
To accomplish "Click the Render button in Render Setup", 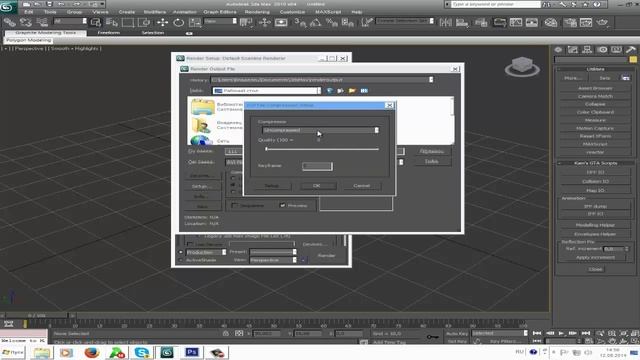I will (327, 256).
